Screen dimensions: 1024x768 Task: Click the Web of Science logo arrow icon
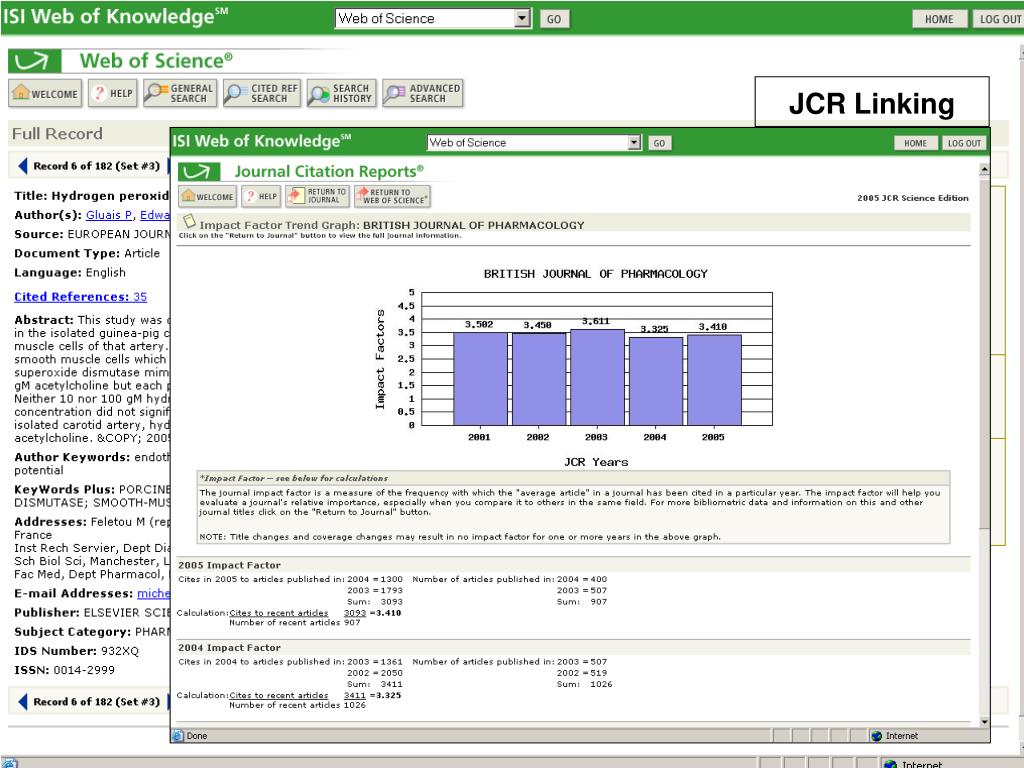[35, 61]
